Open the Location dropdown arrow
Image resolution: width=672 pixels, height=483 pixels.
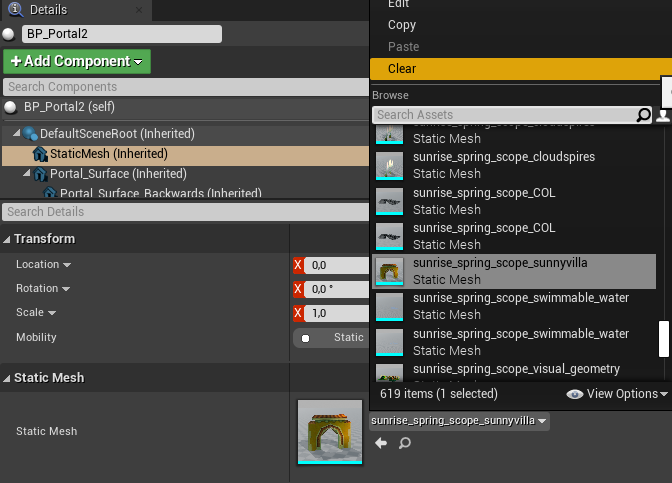coord(67,265)
